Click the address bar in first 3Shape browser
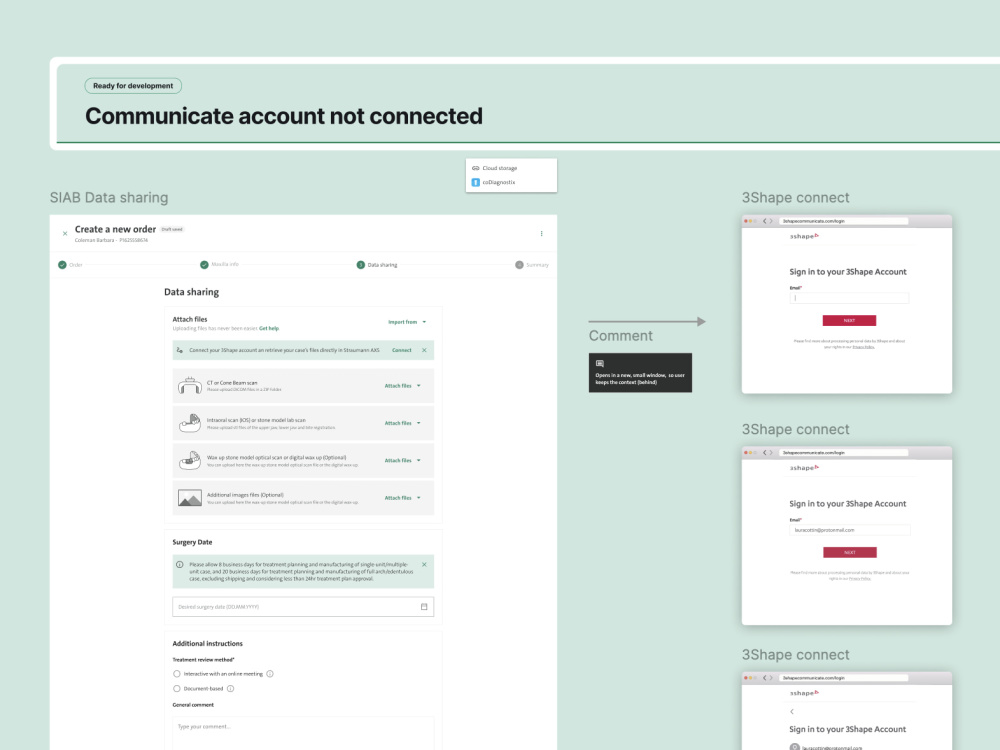1000x750 pixels. pos(842,221)
